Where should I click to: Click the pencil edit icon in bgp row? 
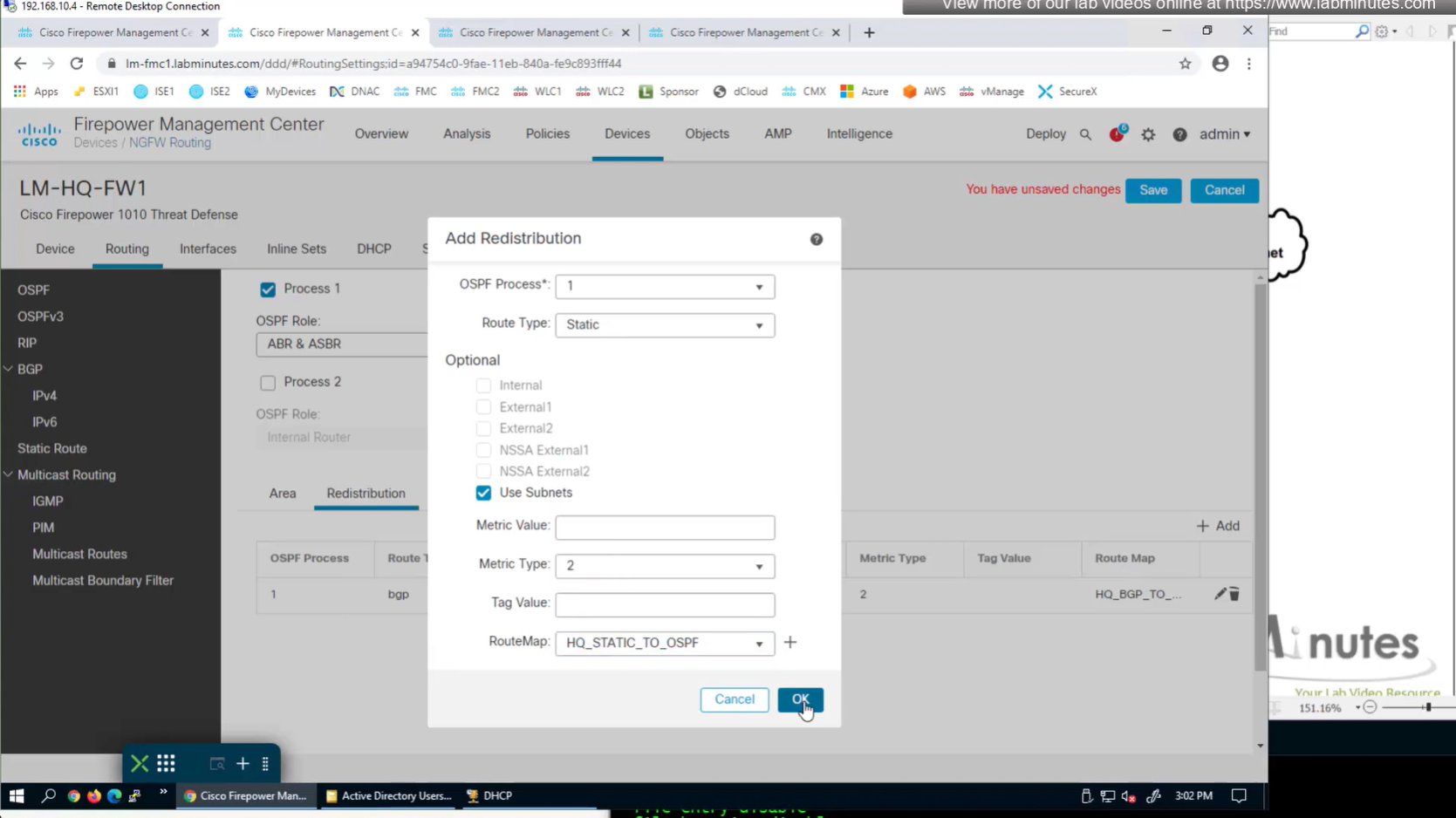pos(1220,594)
